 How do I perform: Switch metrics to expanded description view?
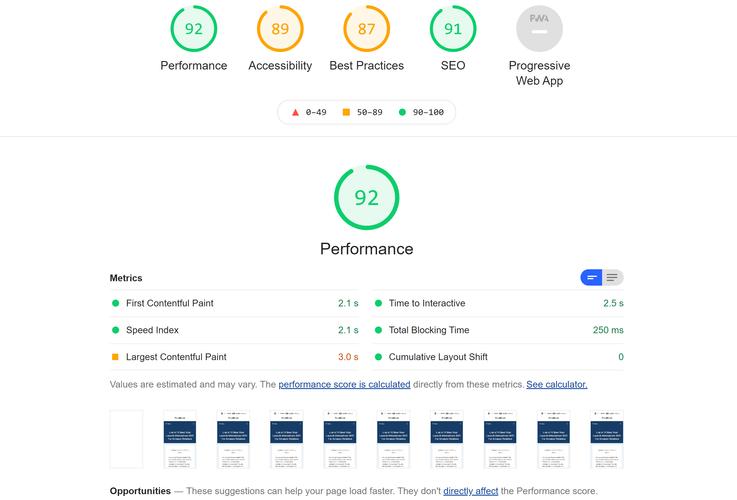coord(612,277)
